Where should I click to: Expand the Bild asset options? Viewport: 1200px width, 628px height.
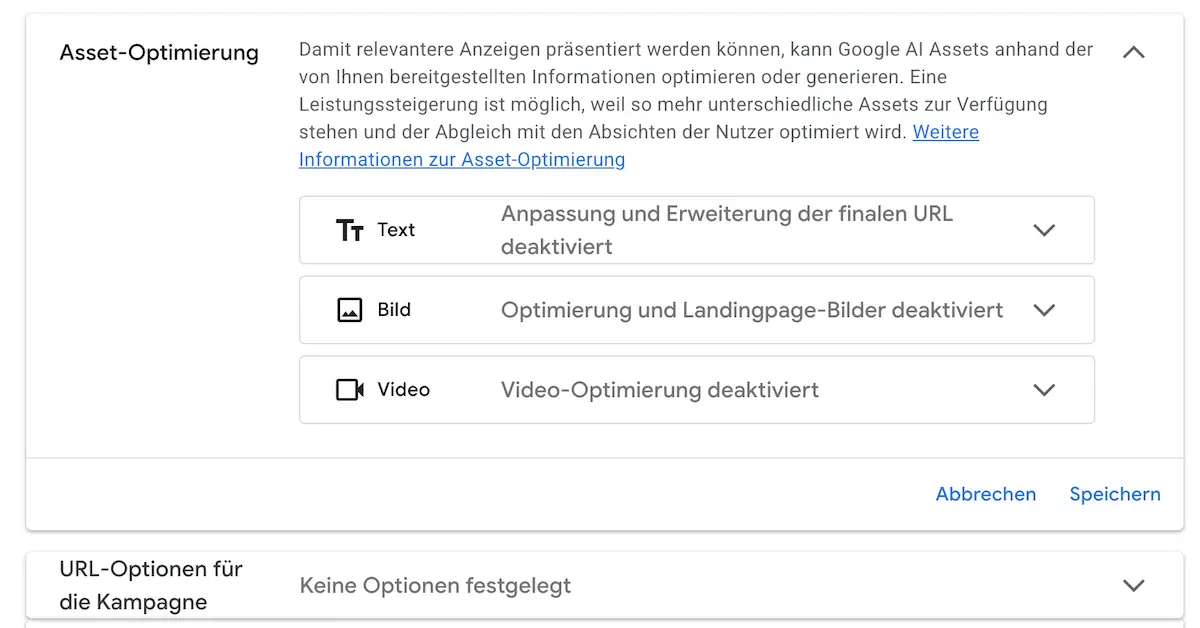[x=1044, y=310]
